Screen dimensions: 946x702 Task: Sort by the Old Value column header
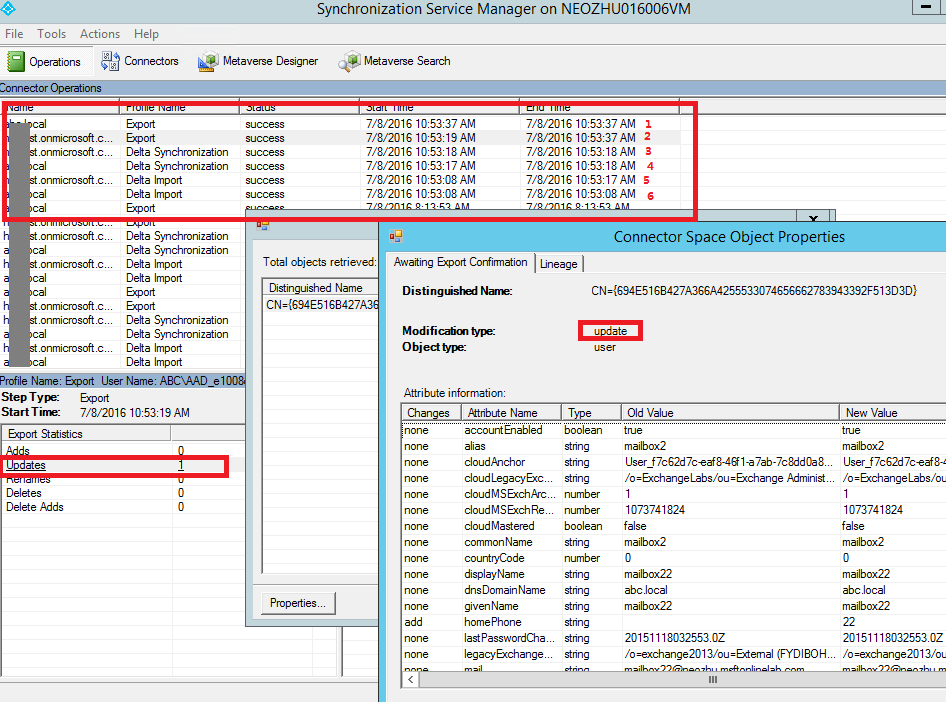730,413
